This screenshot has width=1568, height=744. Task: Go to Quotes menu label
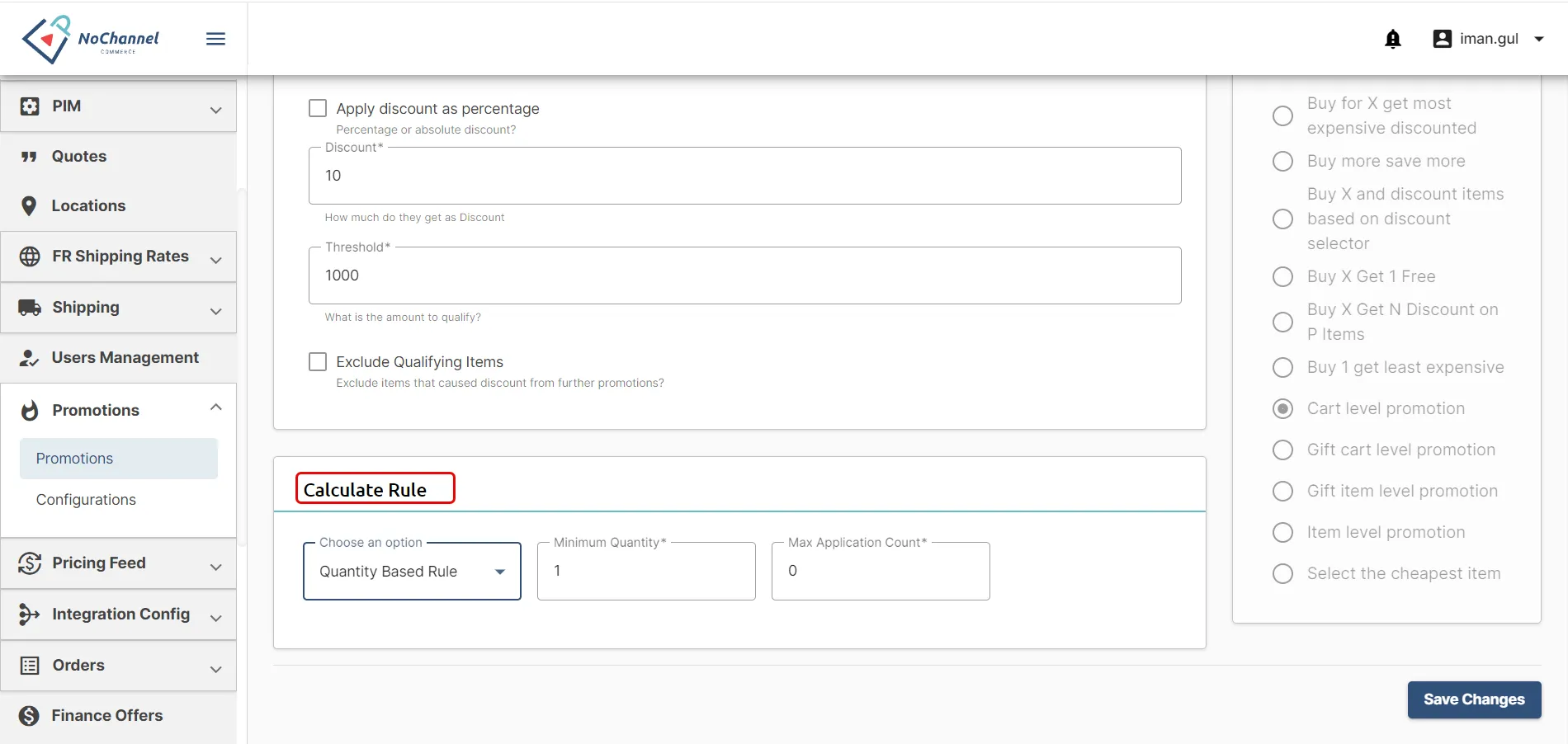coord(79,157)
